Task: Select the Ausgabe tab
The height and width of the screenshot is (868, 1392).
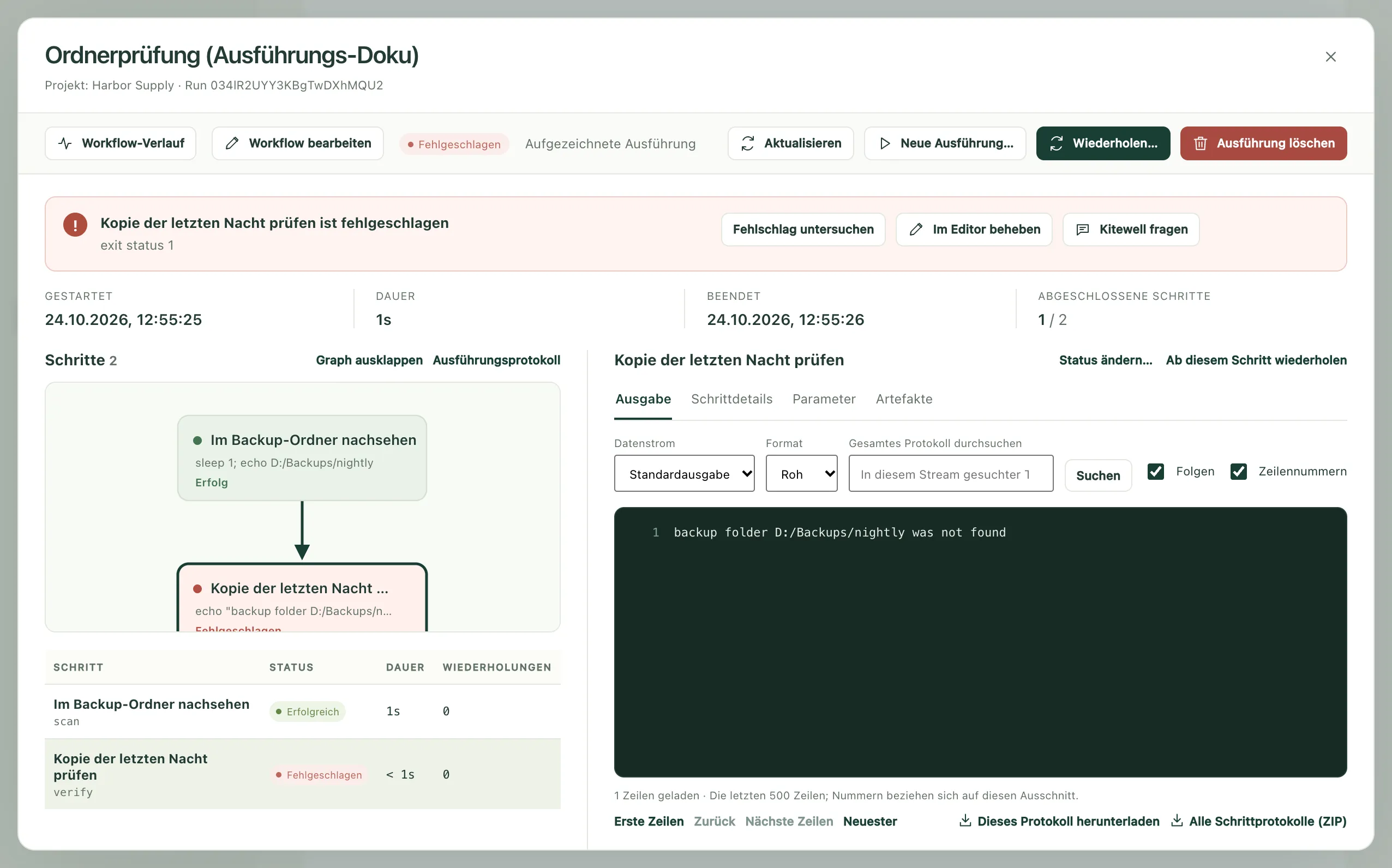Action: (x=643, y=399)
